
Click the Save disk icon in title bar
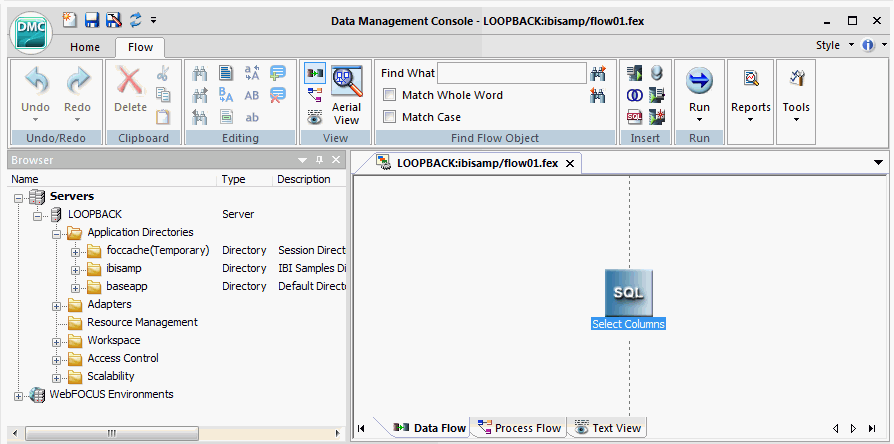tap(92, 21)
